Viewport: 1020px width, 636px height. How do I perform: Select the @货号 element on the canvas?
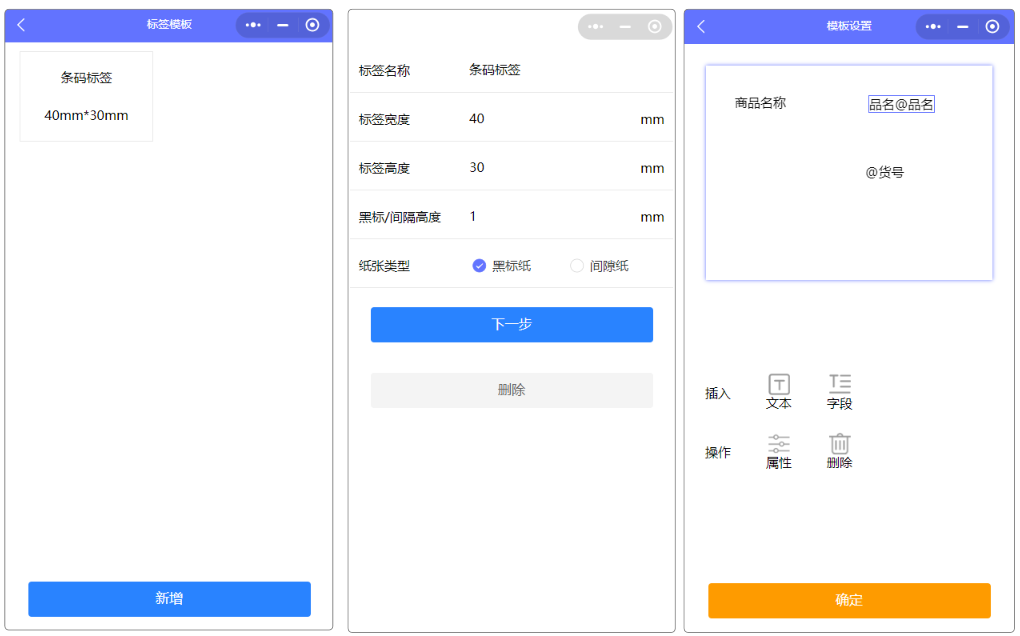pos(885,172)
